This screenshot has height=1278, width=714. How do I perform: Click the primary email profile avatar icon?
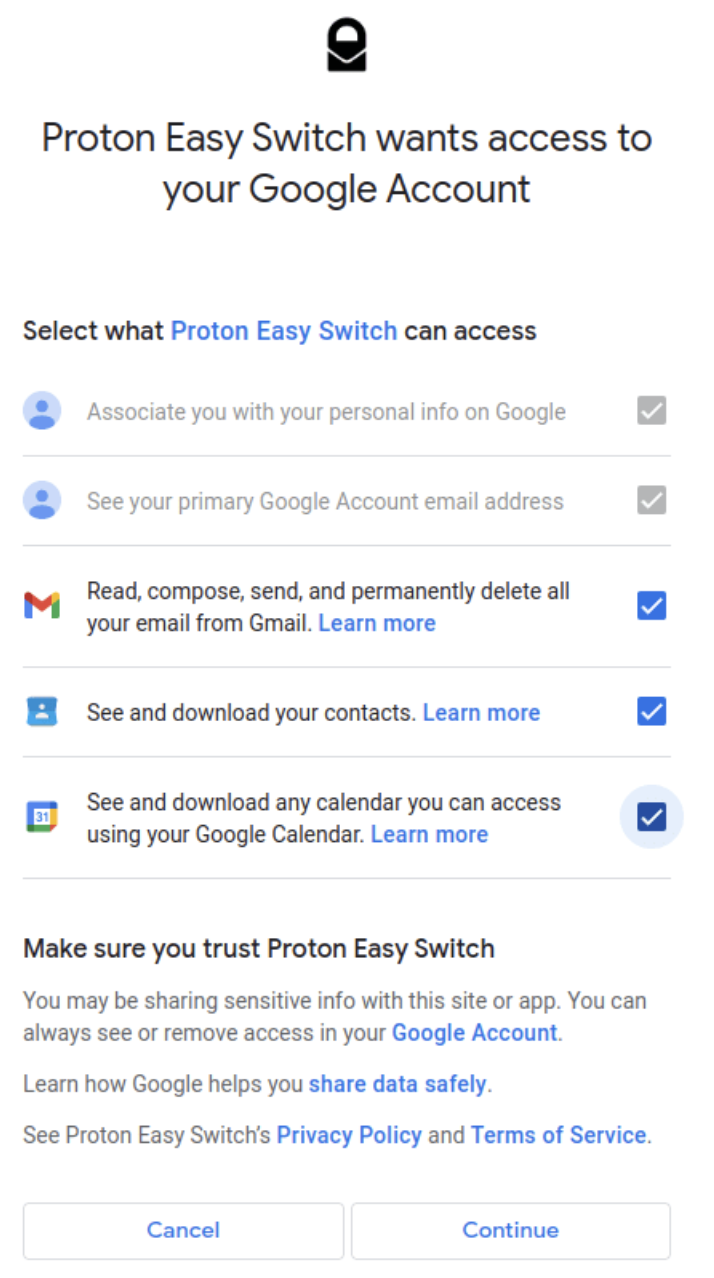click(x=42, y=500)
